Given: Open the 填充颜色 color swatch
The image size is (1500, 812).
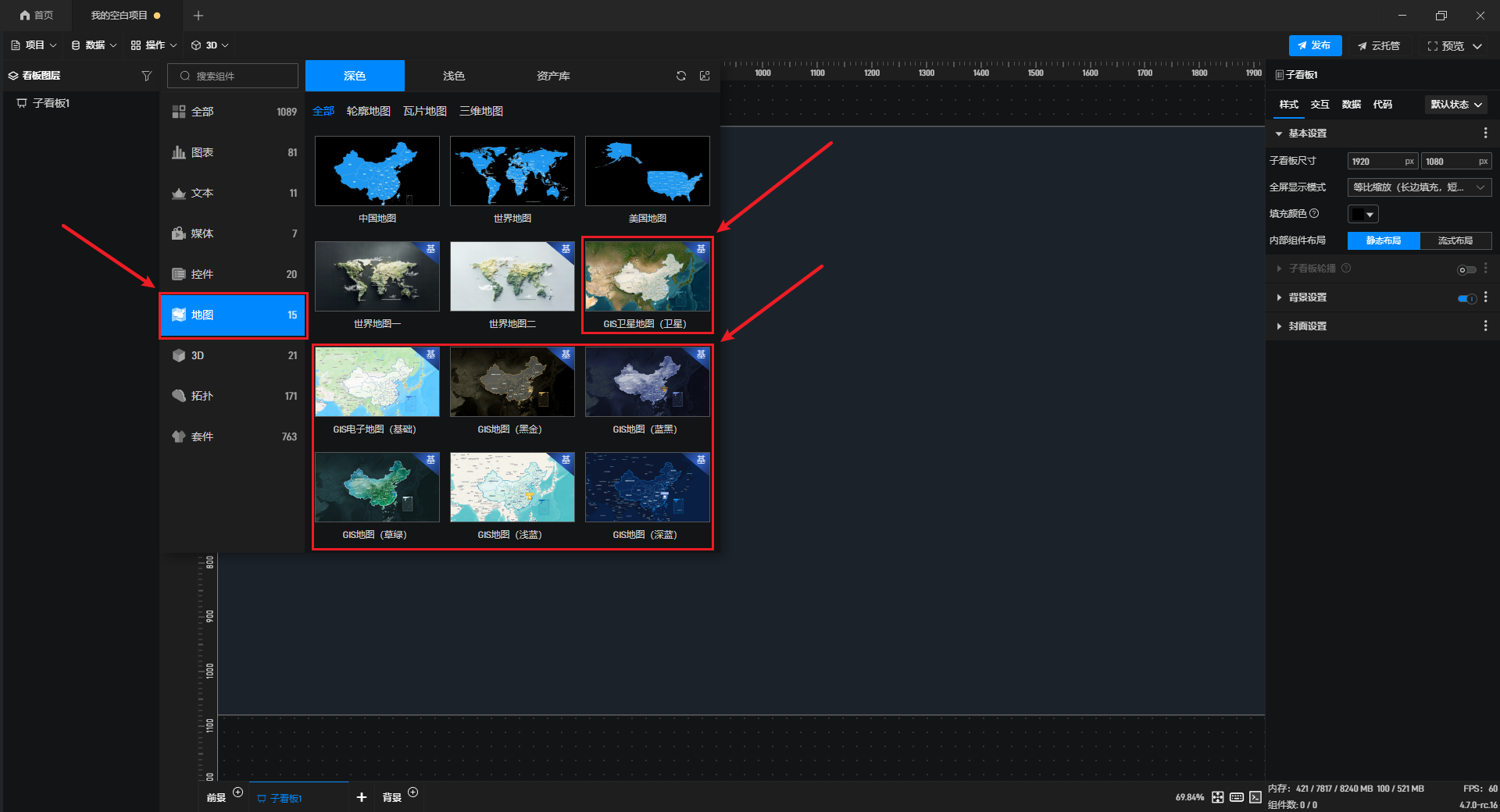Looking at the screenshot, I should point(1362,214).
